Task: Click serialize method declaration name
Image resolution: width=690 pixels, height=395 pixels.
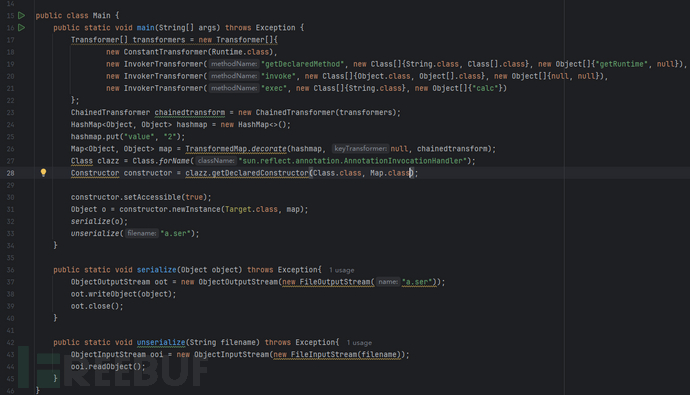Action: coord(157,270)
